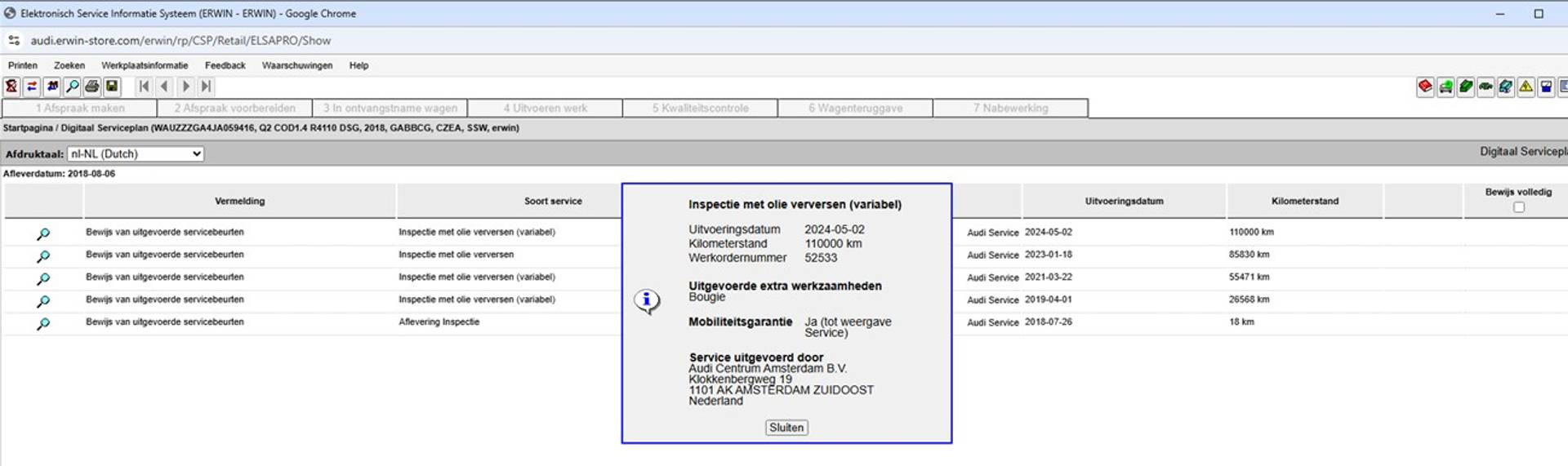Open the Feedback menu
Screen dimensions: 1568x466
point(225,65)
